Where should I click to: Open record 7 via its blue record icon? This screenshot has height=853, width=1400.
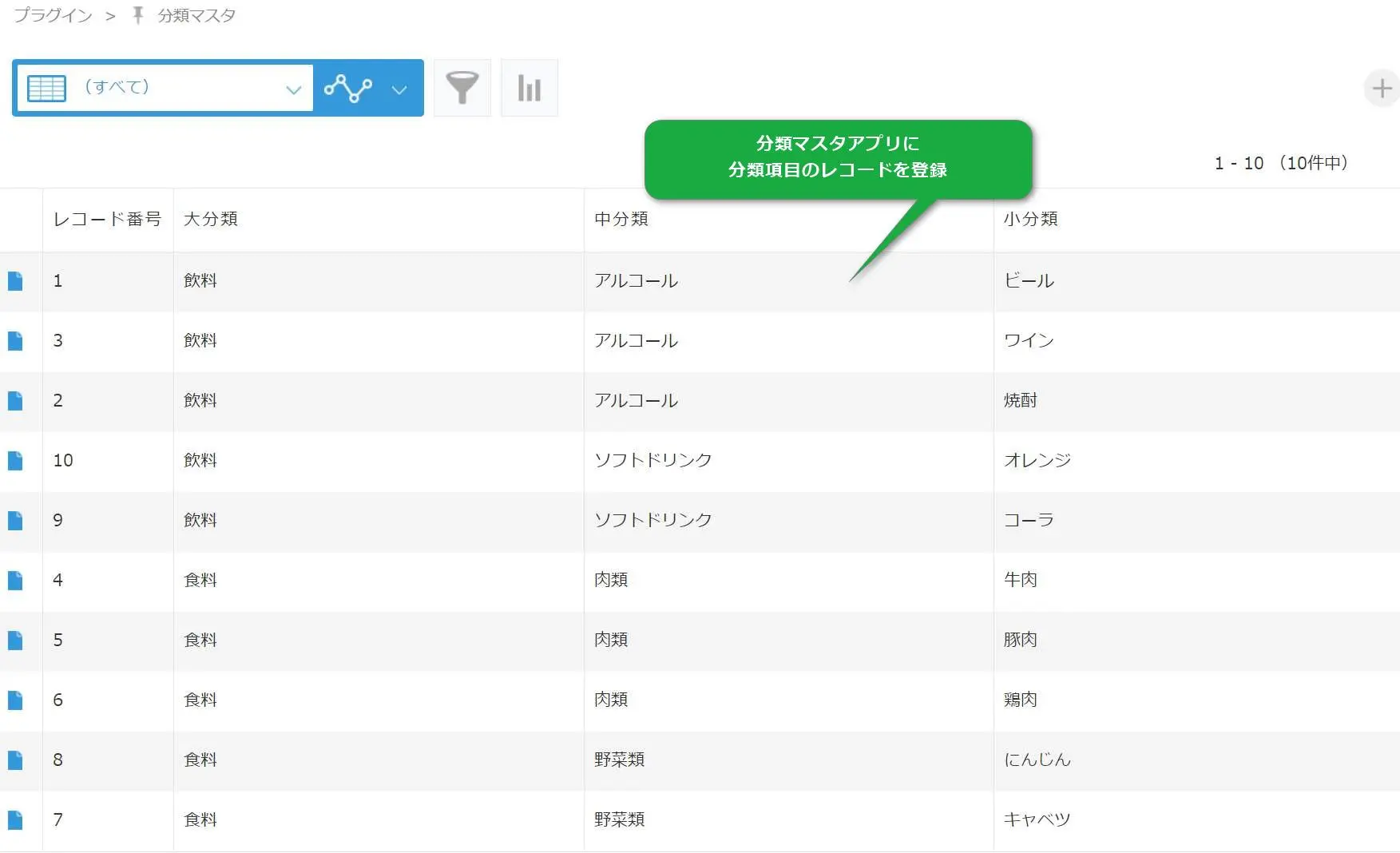click(18, 819)
